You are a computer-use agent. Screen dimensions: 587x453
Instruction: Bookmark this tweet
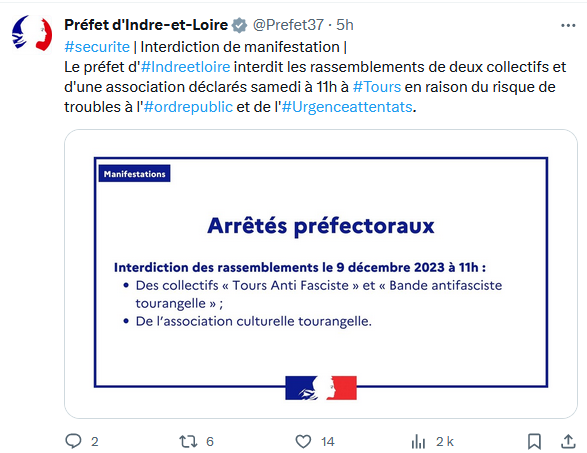pos(534,441)
